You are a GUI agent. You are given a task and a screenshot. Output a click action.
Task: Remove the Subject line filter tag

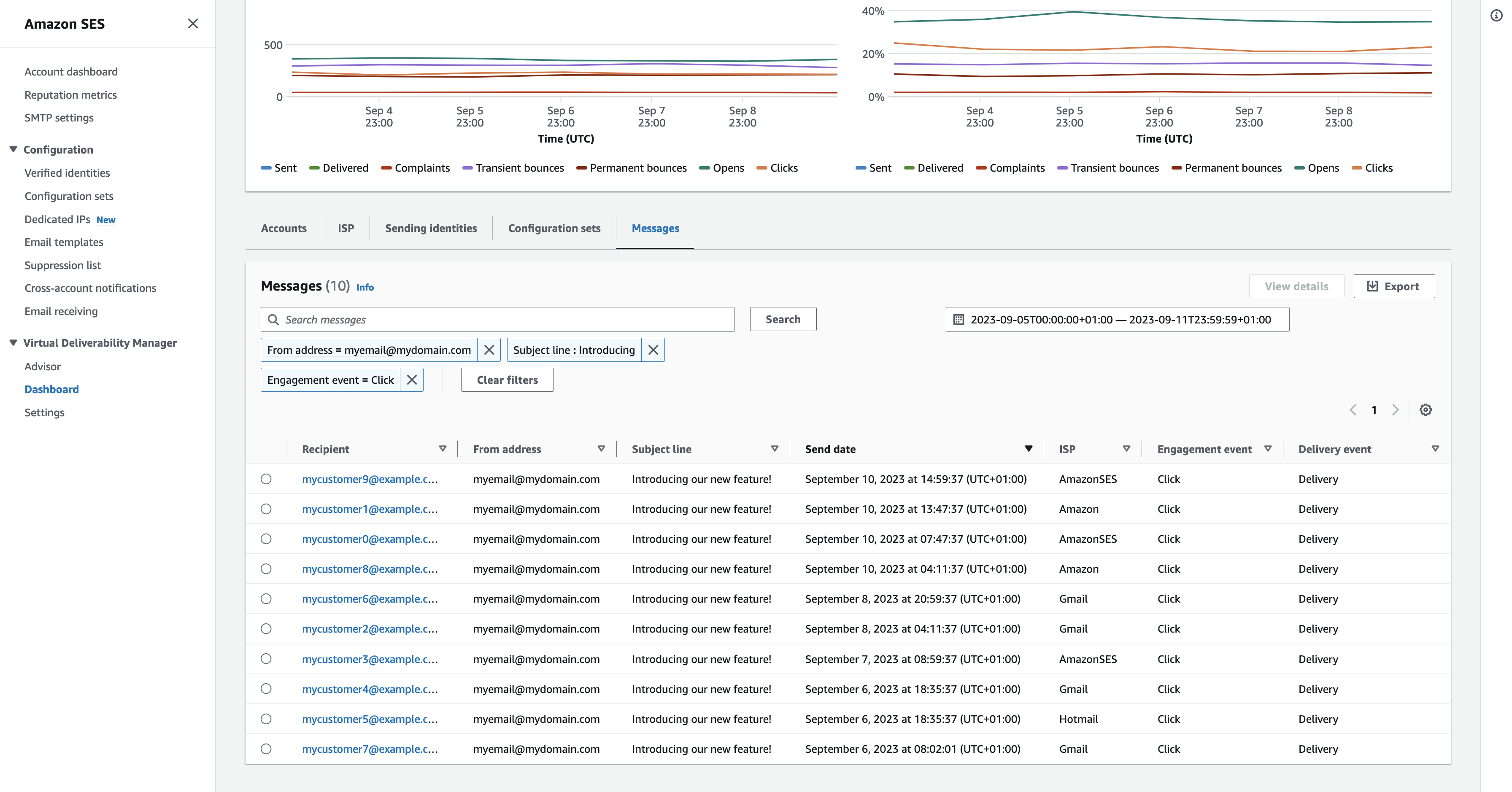[x=653, y=349]
